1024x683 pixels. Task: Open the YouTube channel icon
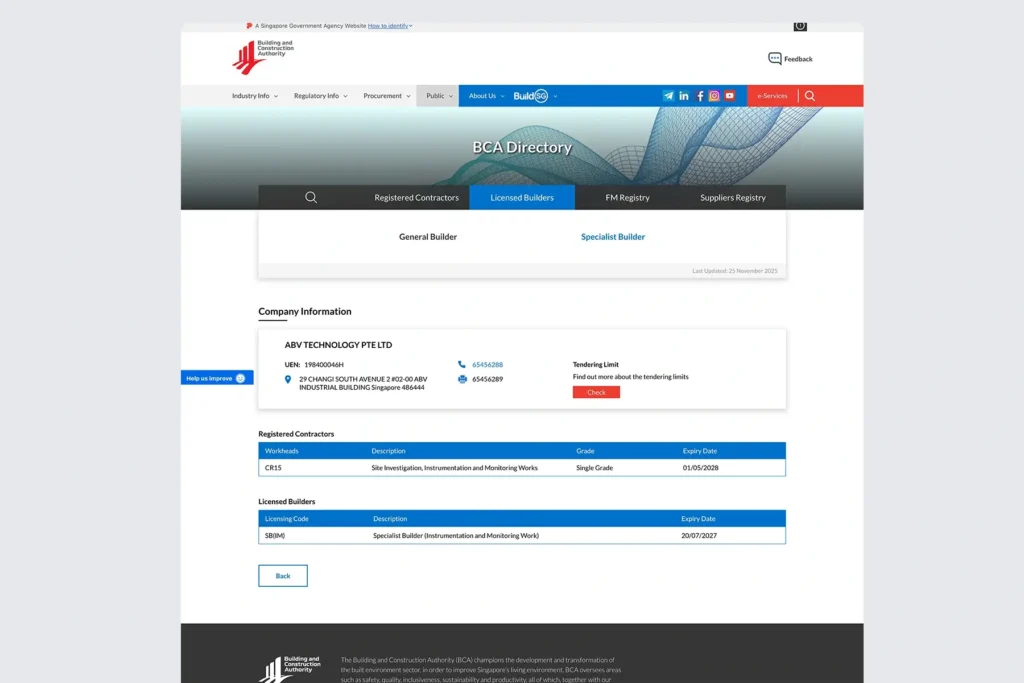pos(730,96)
